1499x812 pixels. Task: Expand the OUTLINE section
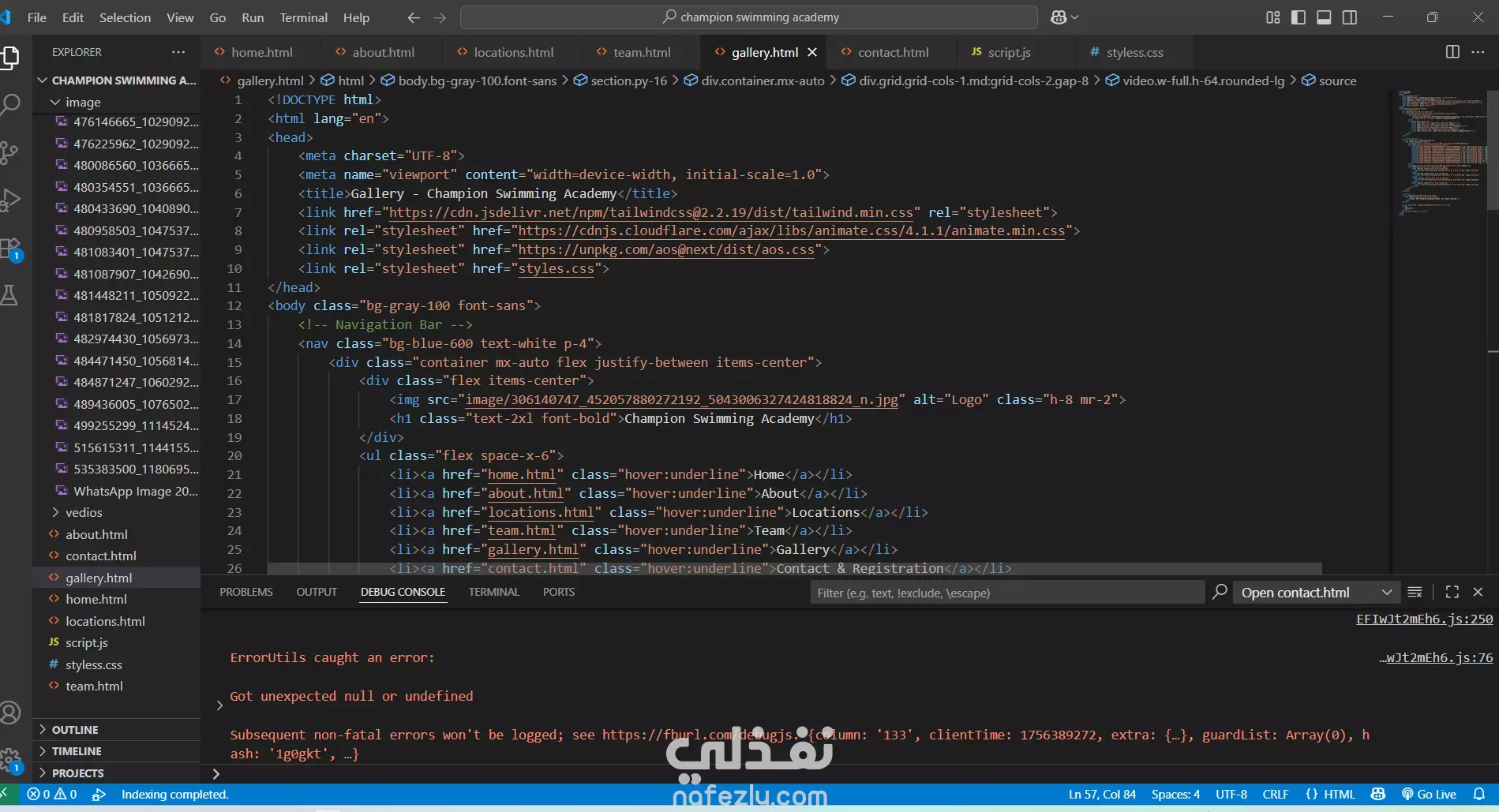pos(116,730)
